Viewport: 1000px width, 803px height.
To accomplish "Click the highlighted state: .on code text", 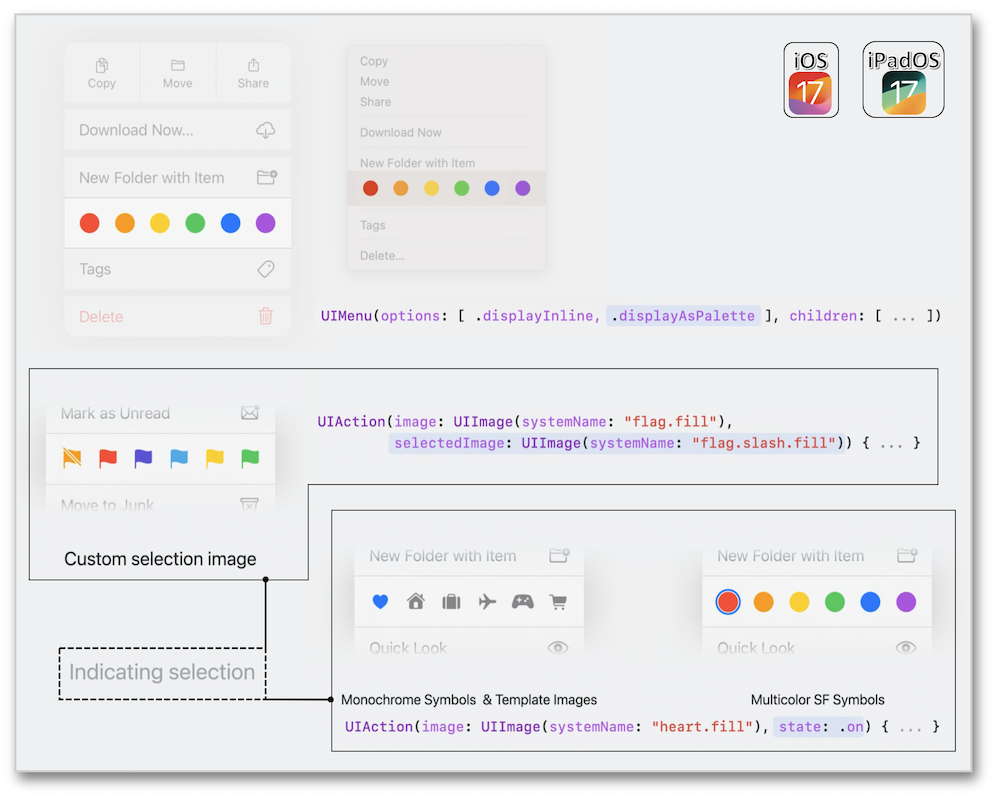I will click(821, 726).
